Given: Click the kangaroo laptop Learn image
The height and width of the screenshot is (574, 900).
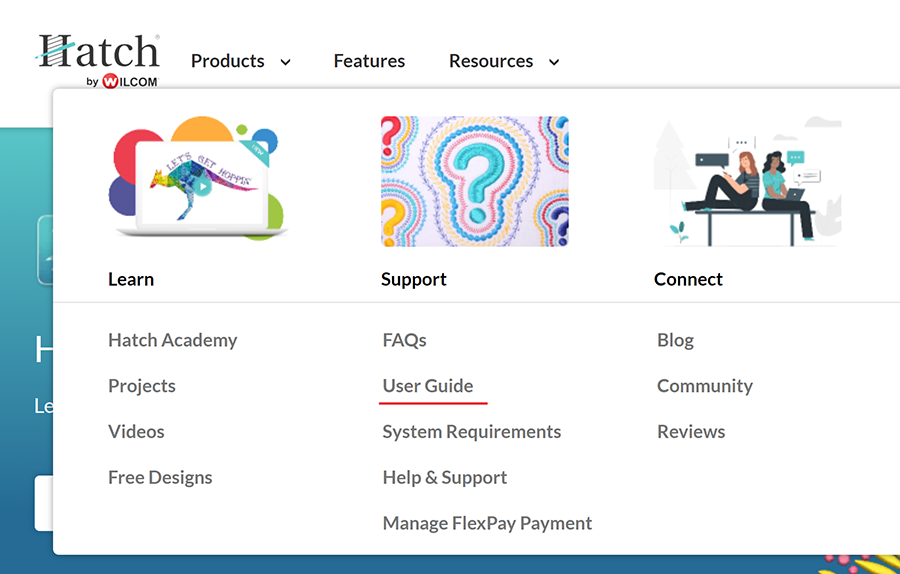Looking at the screenshot, I should (197, 181).
